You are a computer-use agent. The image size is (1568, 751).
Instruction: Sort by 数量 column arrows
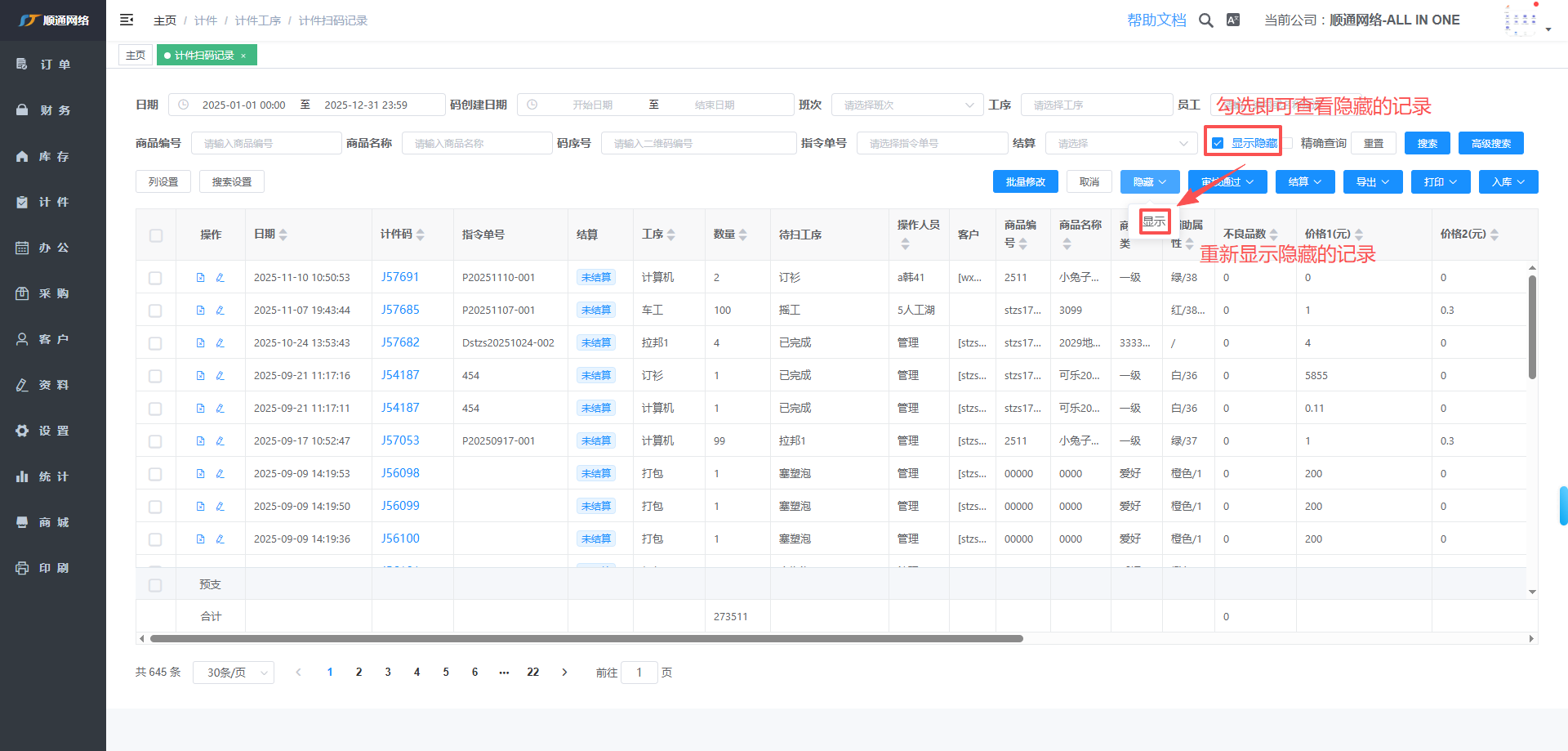click(742, 235)
